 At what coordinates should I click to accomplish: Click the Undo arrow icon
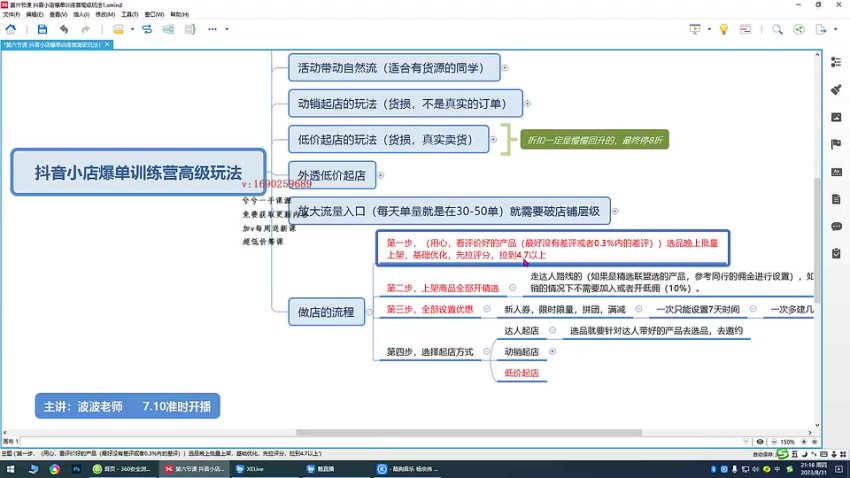[x=63, y=30]
